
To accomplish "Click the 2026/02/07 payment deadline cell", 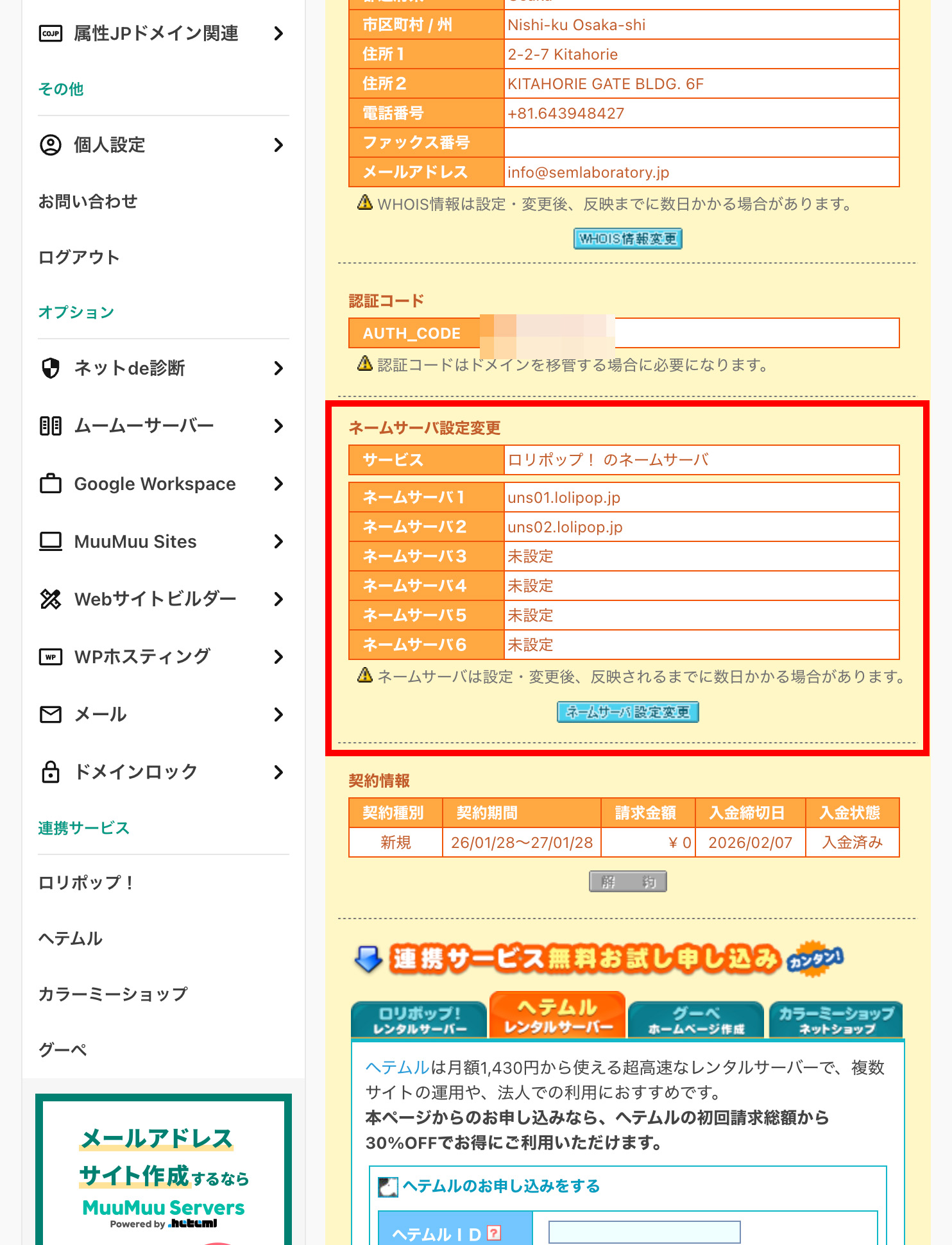I will click(x=750, y=842).
